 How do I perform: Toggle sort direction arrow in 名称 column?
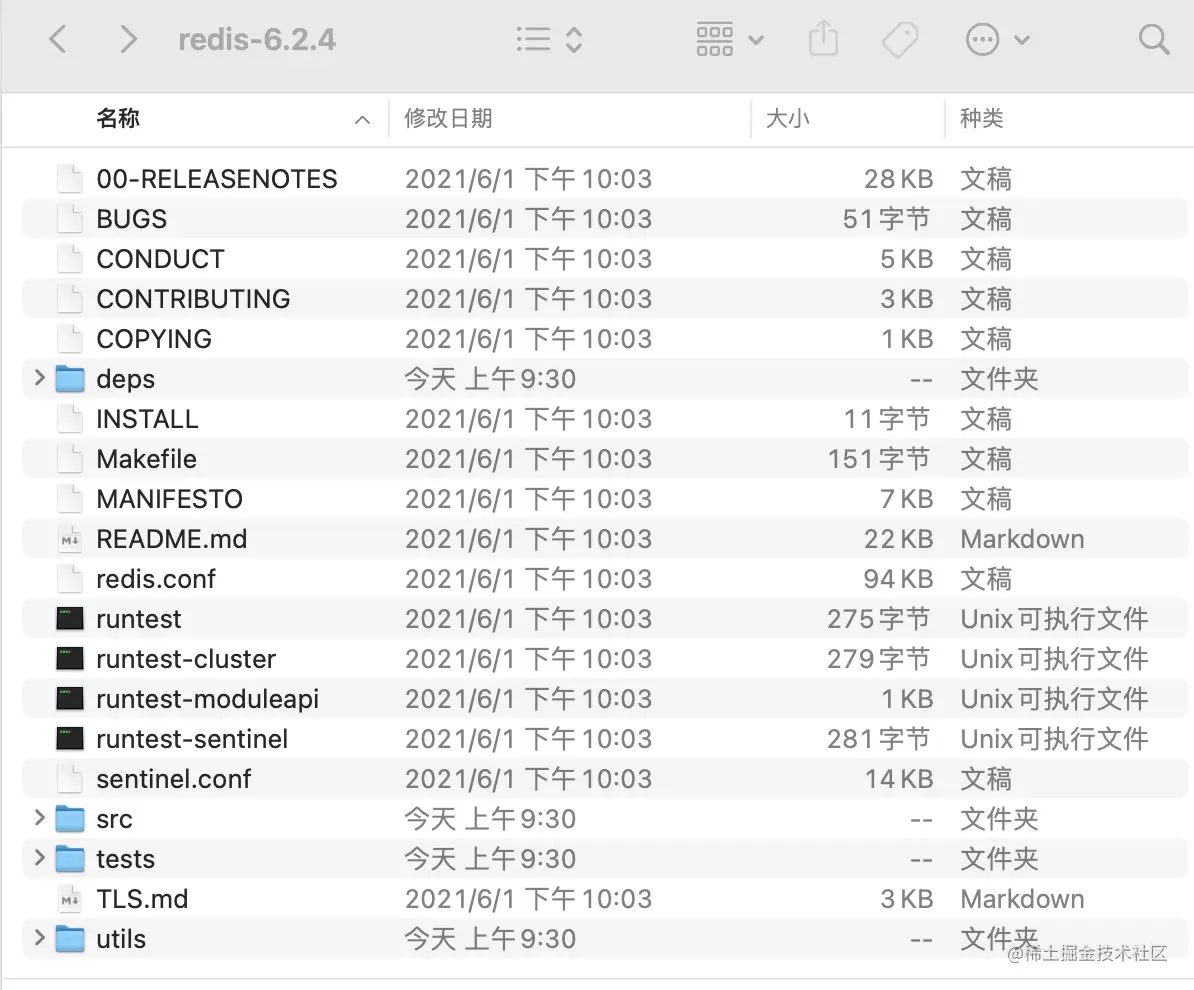point(362,120)
